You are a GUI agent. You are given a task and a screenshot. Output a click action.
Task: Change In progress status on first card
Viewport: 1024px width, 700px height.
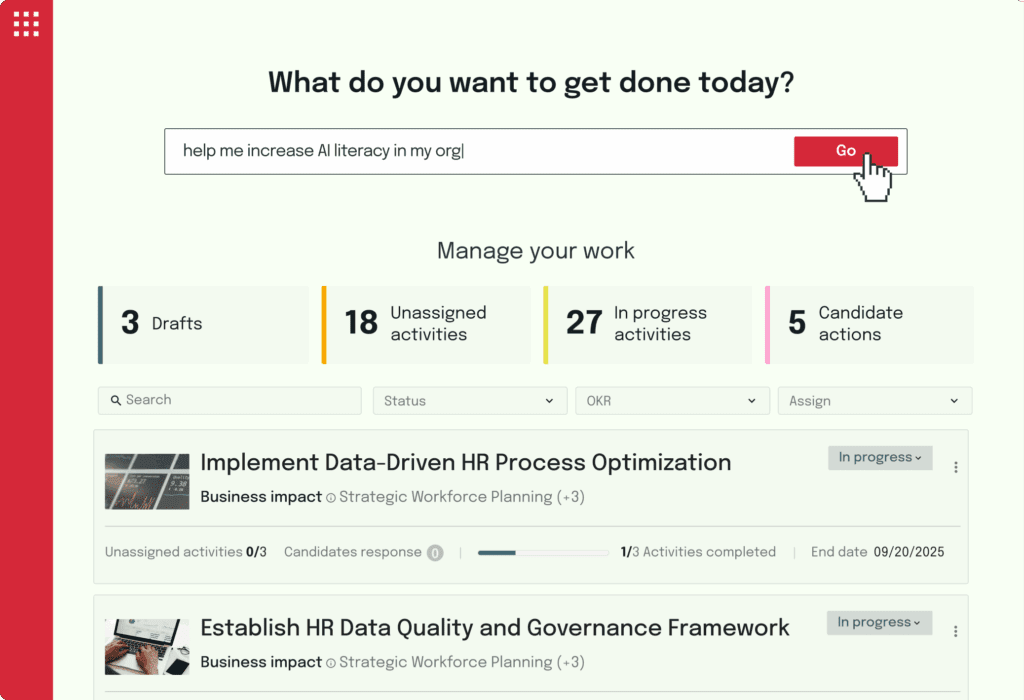click(879, 458)
